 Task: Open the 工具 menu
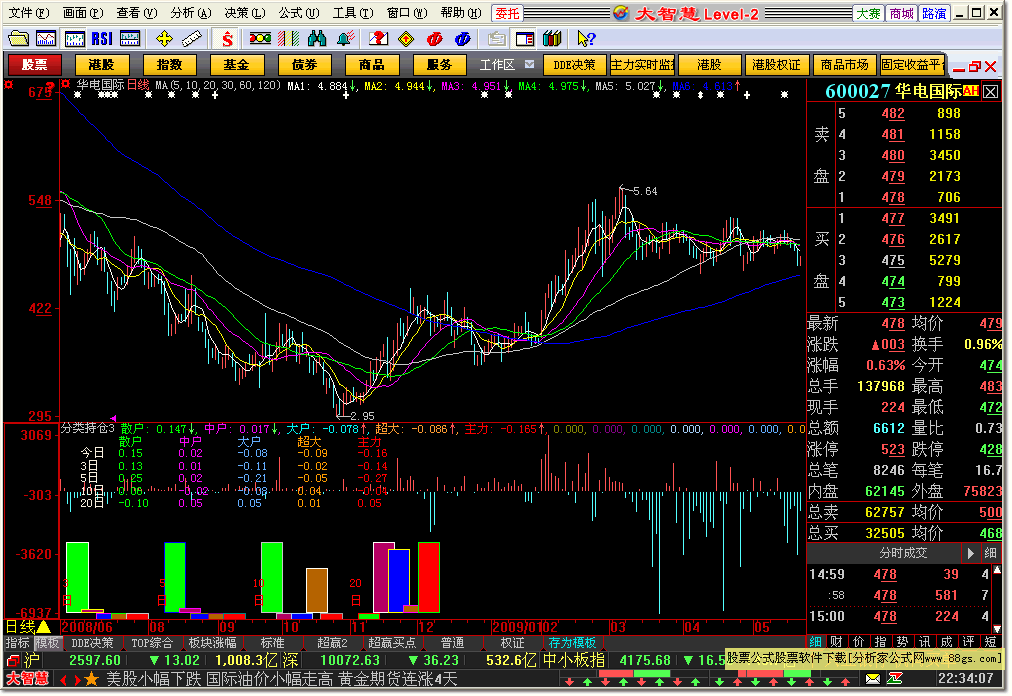click(352, 13)
